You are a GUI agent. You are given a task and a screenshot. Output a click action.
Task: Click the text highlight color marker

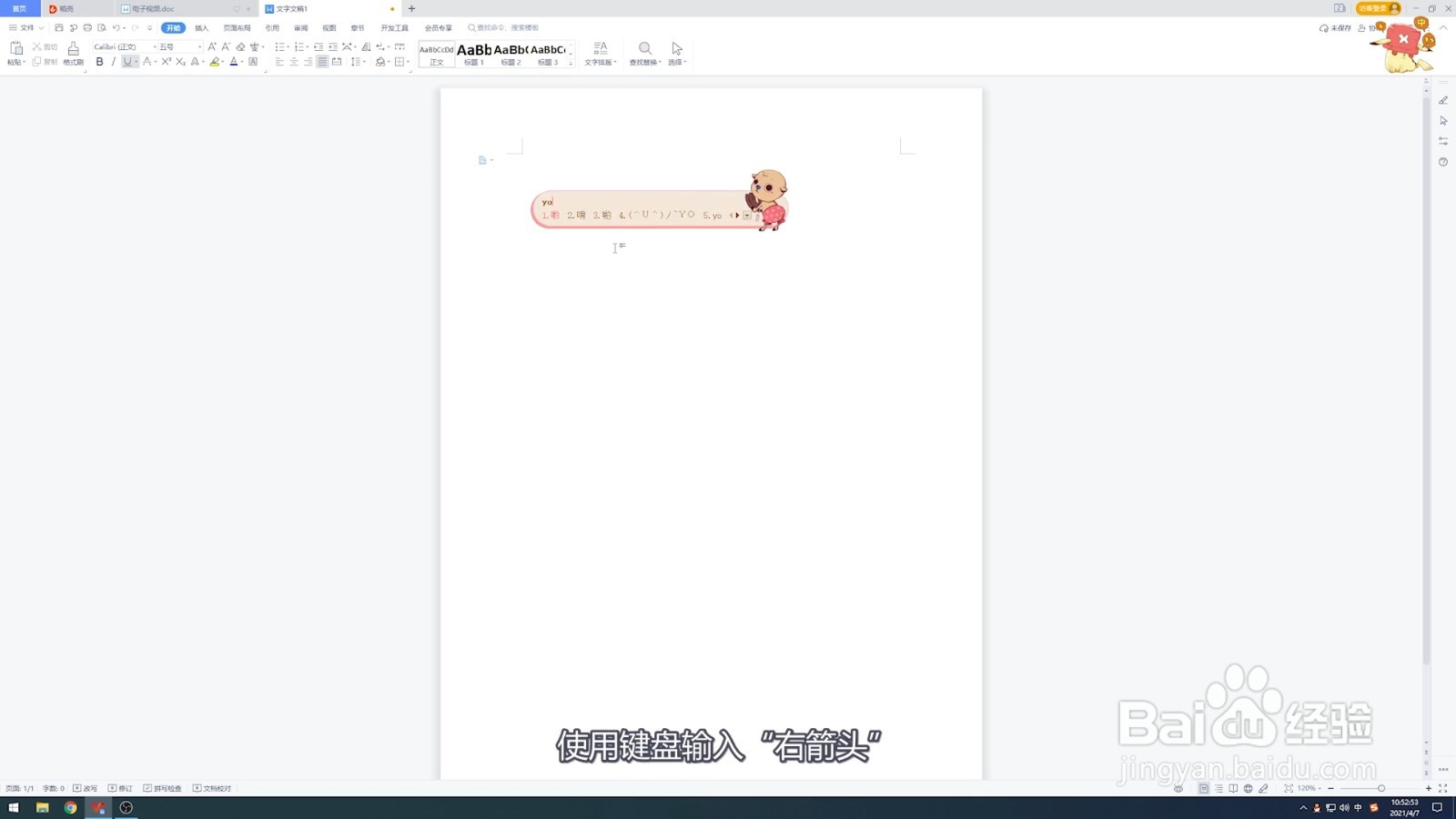coord(214,62)
